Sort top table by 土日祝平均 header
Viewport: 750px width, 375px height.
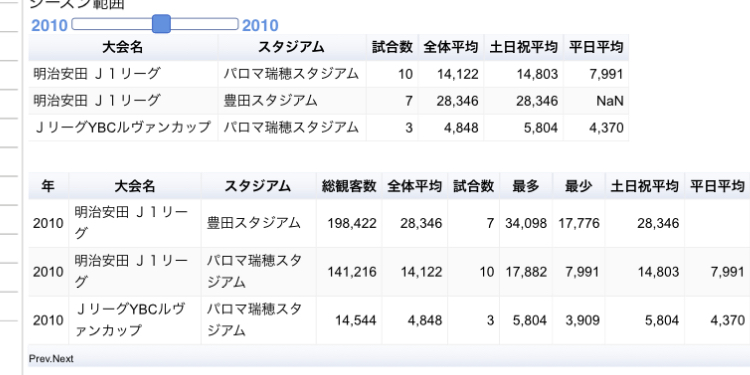click(x=524, y=47)
